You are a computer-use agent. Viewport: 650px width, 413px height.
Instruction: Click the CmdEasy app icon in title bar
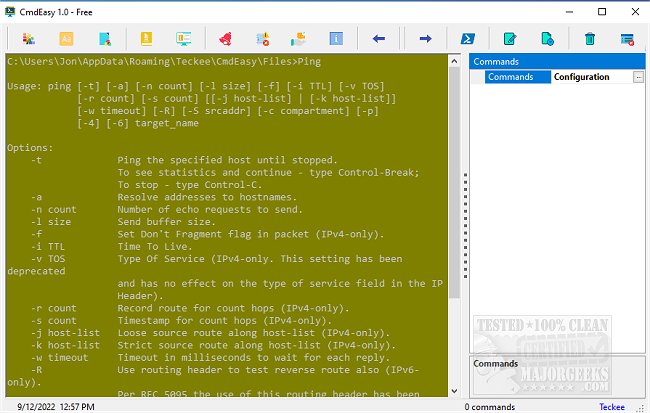click(x=10, y=12)
